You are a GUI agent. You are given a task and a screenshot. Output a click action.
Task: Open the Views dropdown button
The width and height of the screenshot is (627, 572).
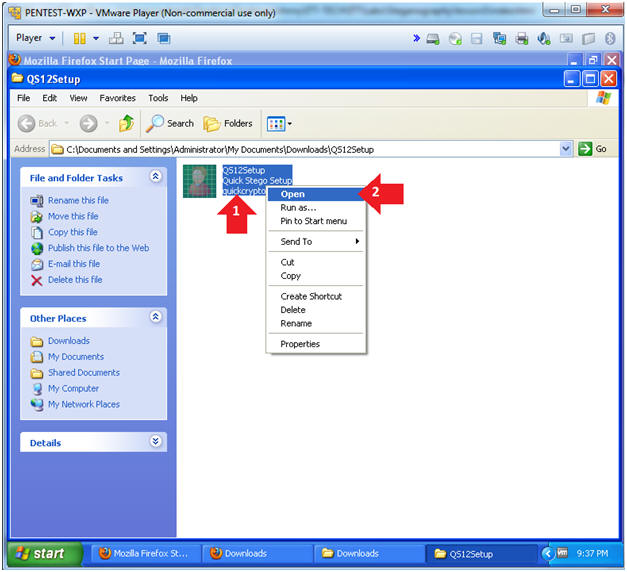(x=279, y=124)
